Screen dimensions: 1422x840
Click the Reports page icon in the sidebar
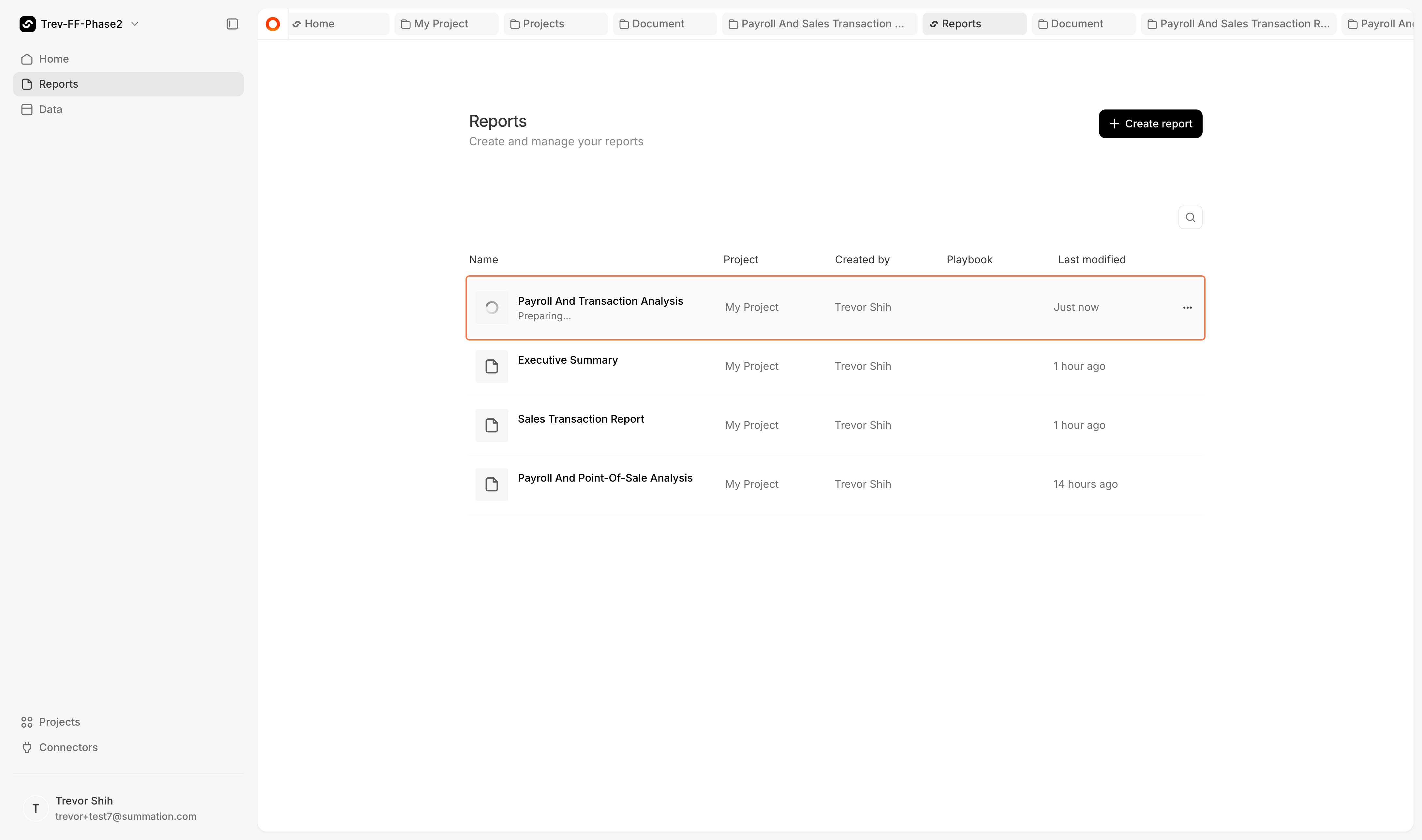pos(27,84)
